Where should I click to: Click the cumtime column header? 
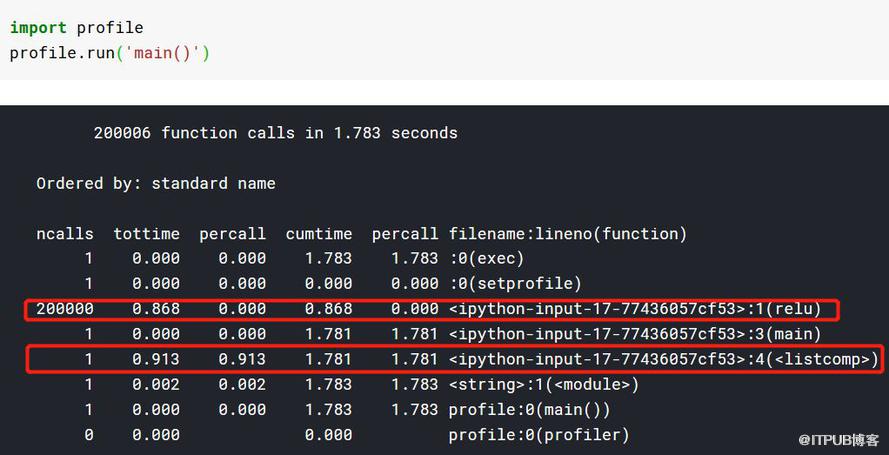point(319,234)
